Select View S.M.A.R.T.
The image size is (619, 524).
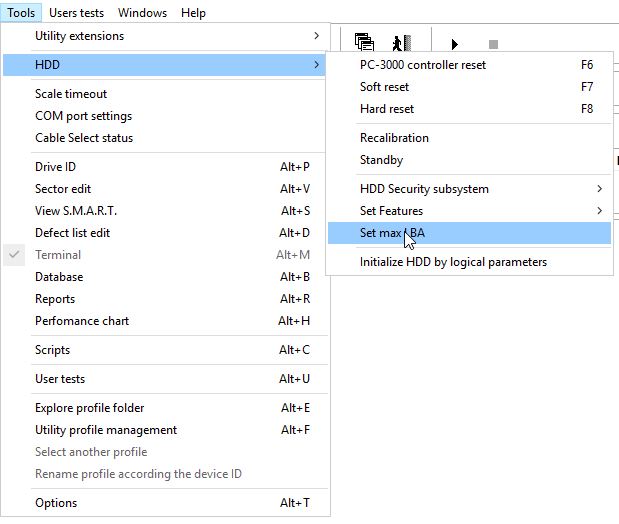[x=164, y=211]
